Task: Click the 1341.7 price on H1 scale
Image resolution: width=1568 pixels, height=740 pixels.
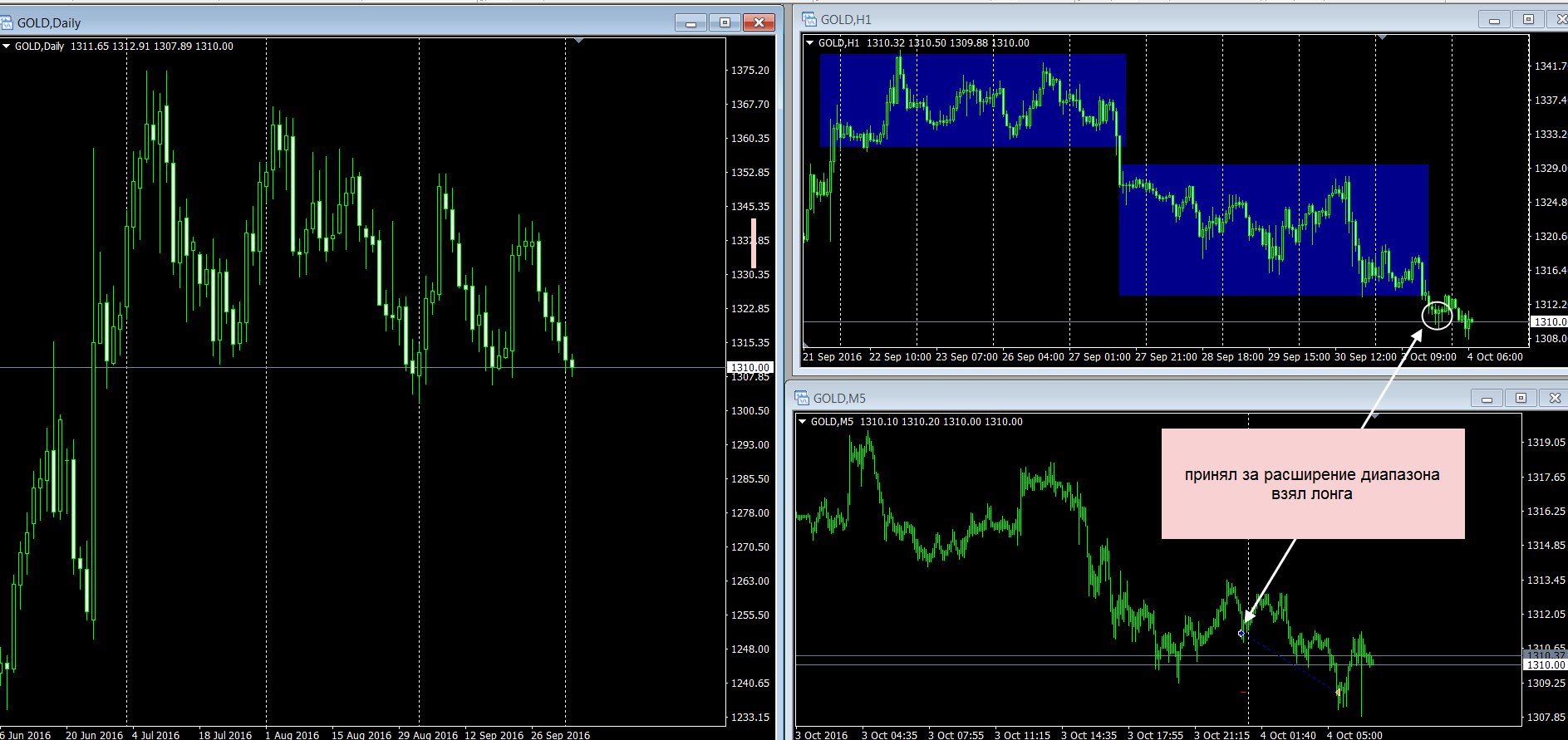Action: tap(1551, 66)
